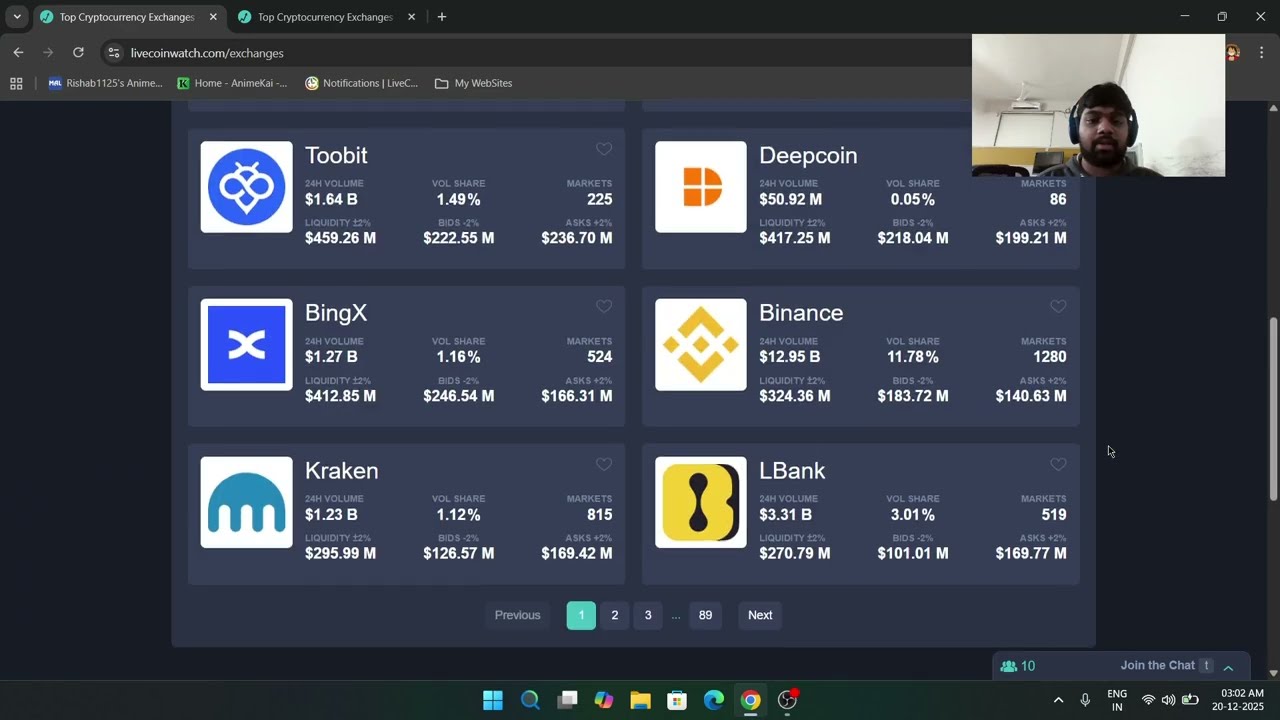The width and height of the screenshot is (1280, 720).
Task: Reload the current page
Action: click(x=78, y=53)
